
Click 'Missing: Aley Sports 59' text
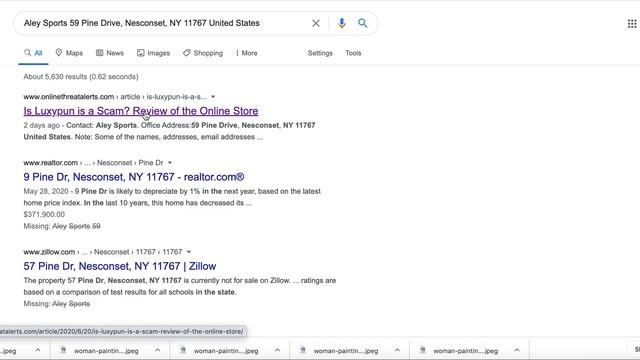click(62, 226)
